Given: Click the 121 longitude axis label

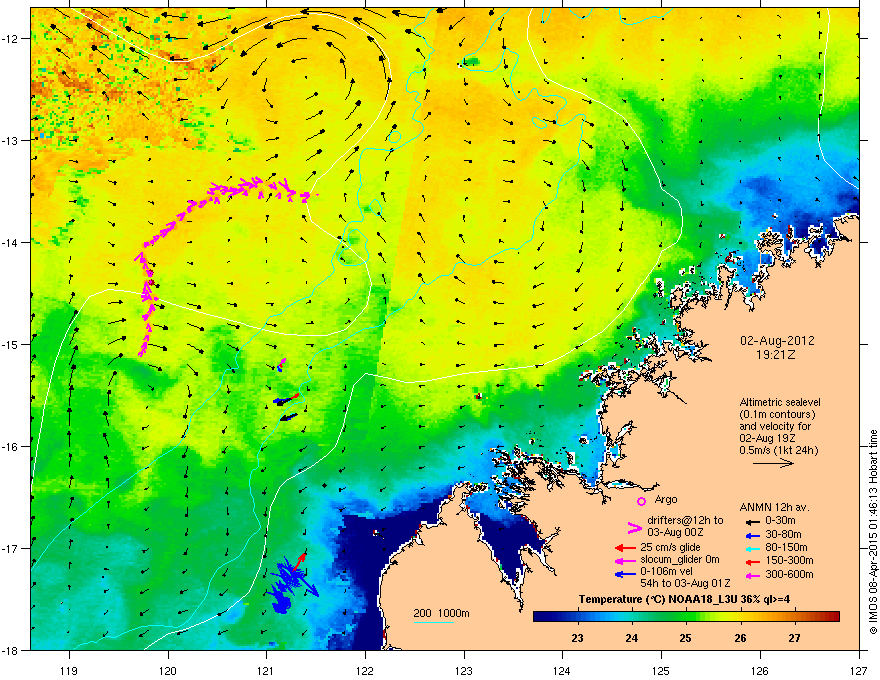Looking at the screenshot, I should (267, 671).
